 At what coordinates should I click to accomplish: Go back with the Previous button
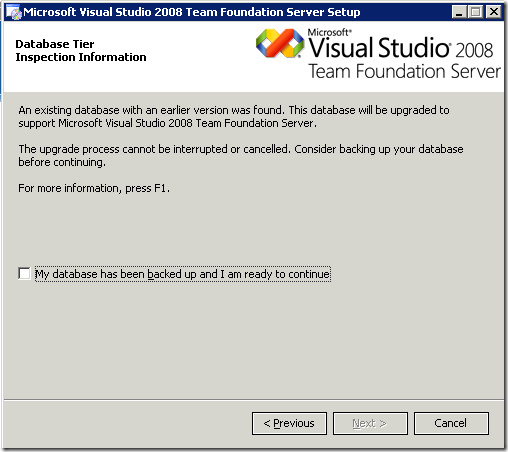289,423
